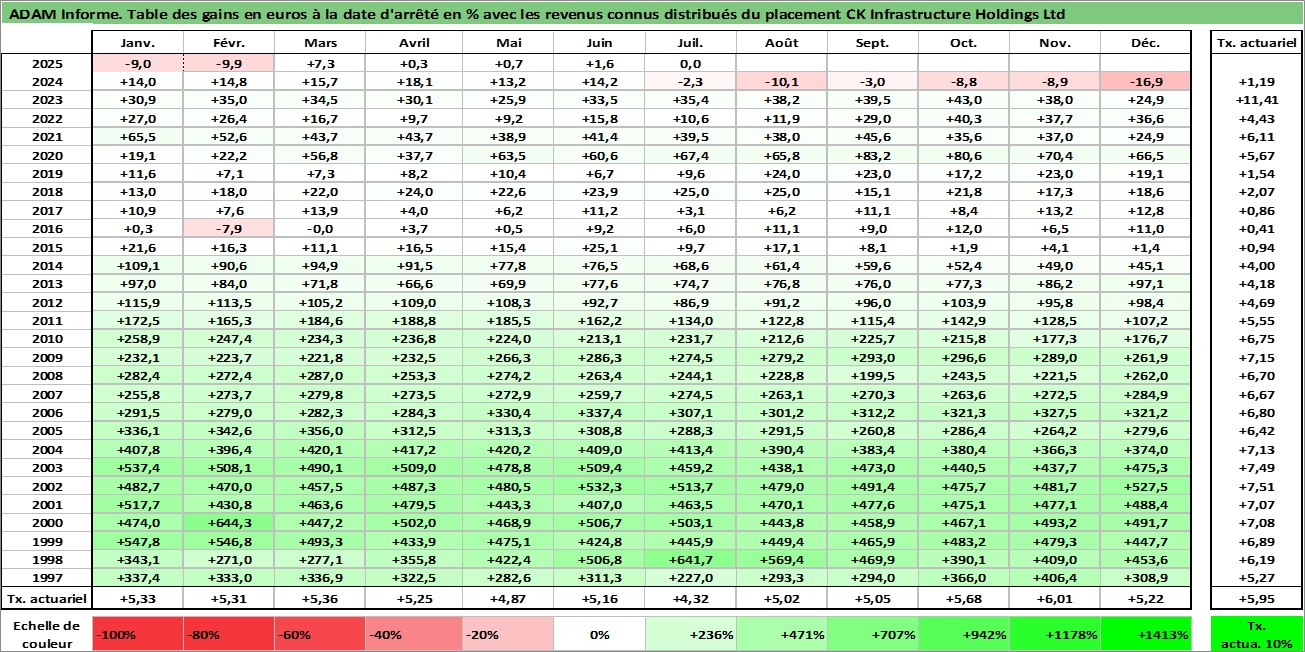Click the -7,9 cell in February 2016
Screen dimensions: 1305x652
click(x=229, y=228)
